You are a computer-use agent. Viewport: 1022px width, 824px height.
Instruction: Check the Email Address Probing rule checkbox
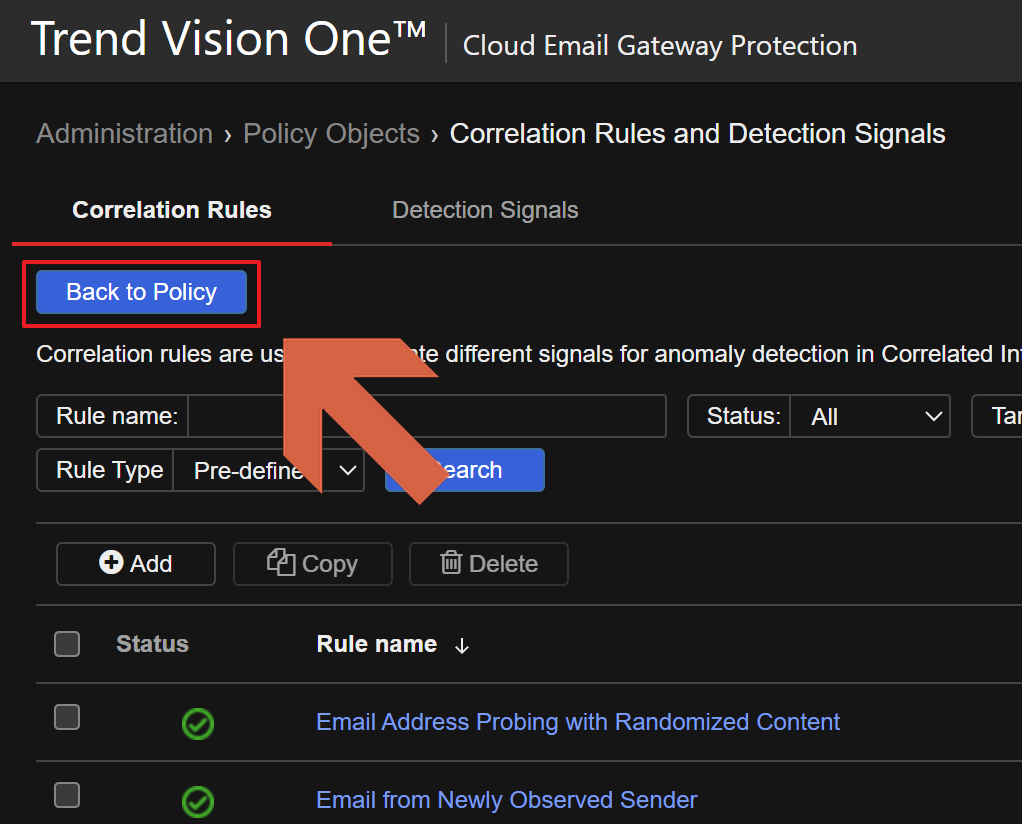(67, 717)
